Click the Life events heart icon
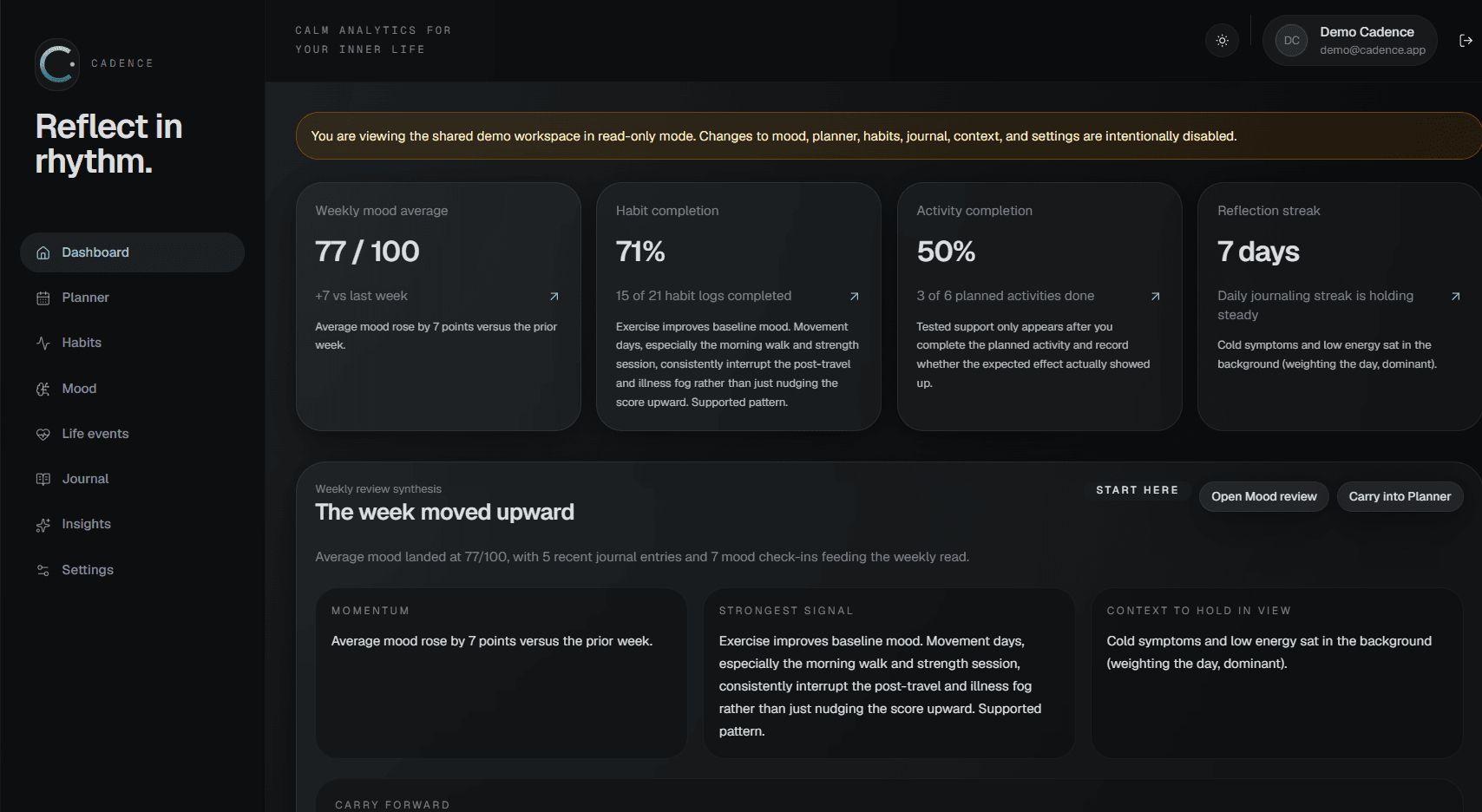 (43, 435)
